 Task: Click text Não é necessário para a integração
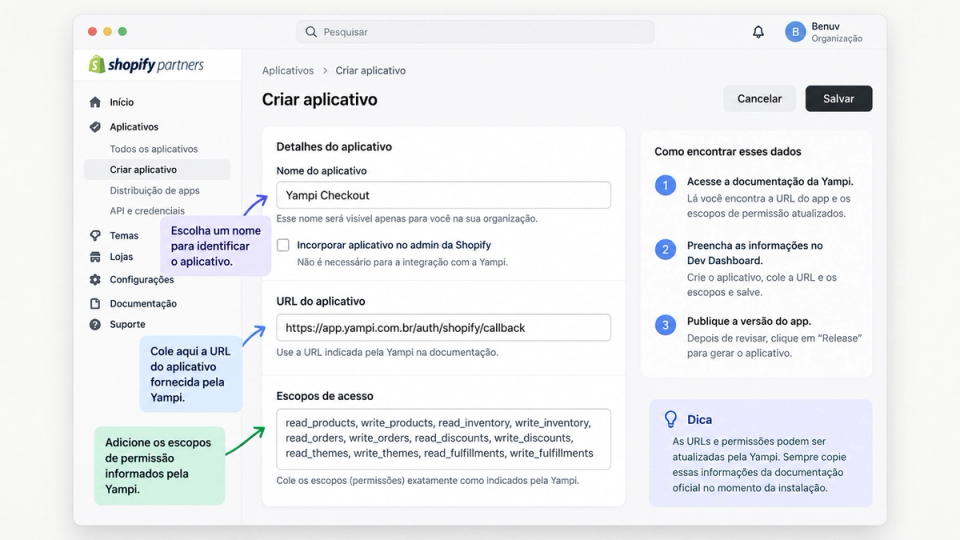(402, 262)
